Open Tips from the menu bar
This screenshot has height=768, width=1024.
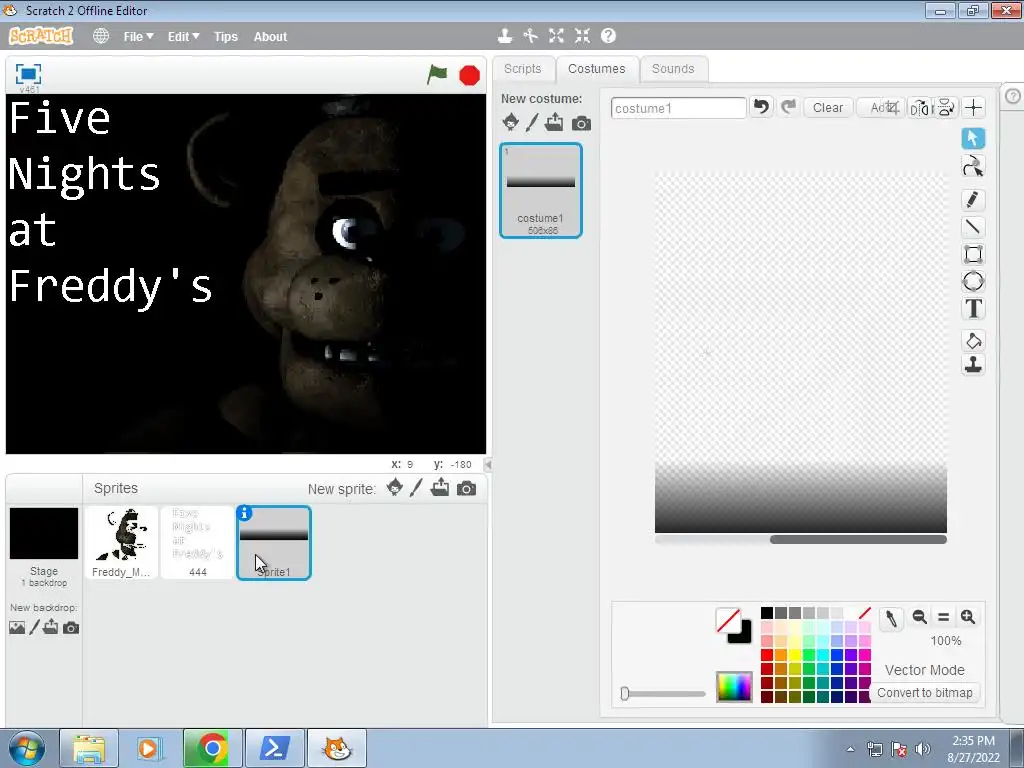[226, 37]
